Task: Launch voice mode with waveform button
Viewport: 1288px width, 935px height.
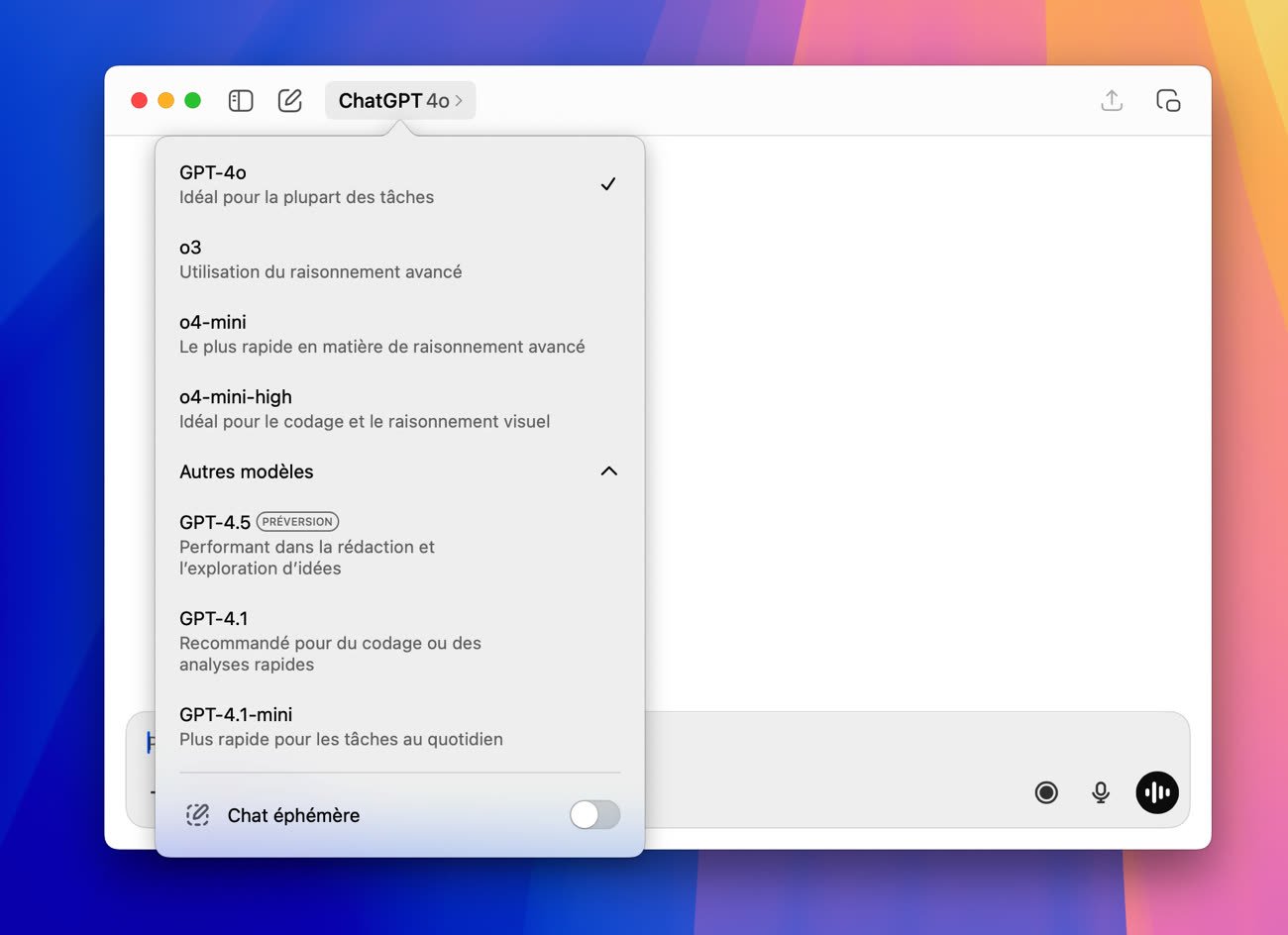Action: coord(1157,792)
